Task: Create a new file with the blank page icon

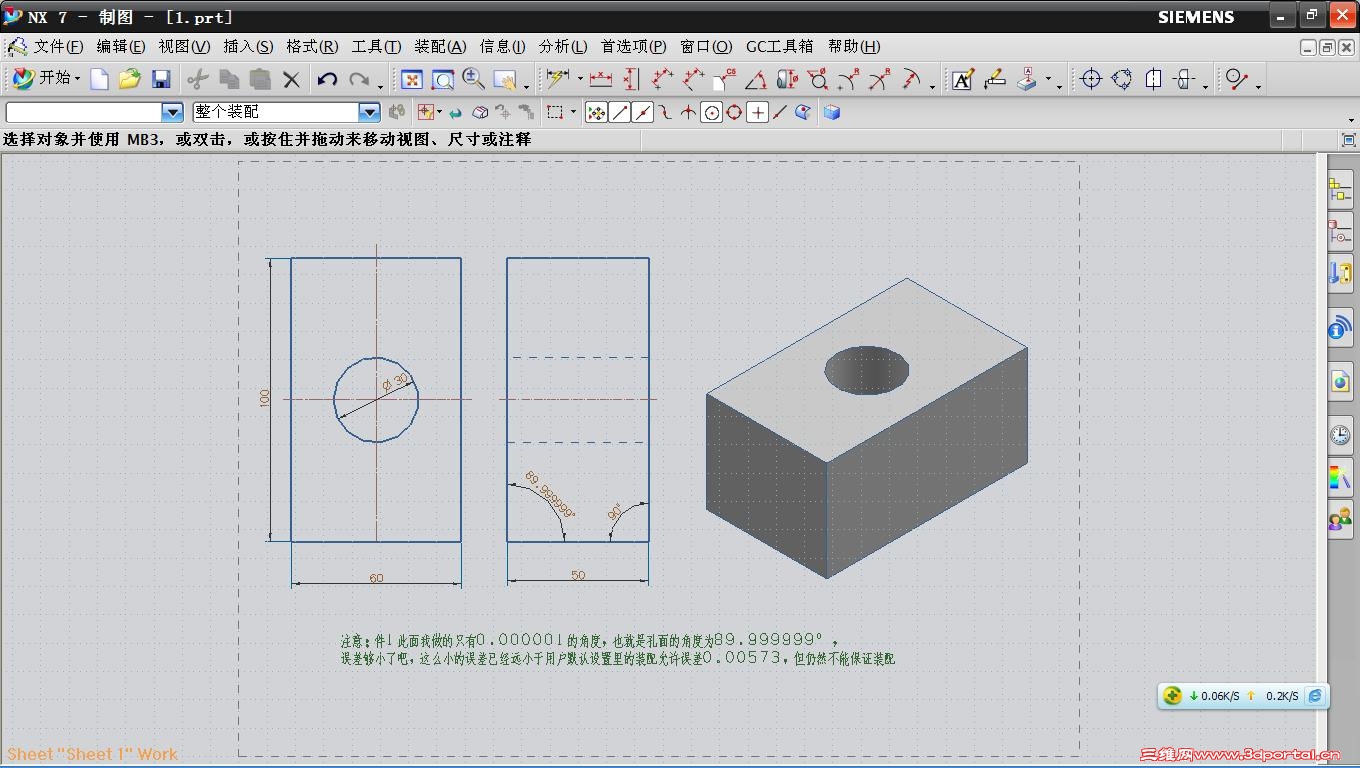Action: point(99,79)
